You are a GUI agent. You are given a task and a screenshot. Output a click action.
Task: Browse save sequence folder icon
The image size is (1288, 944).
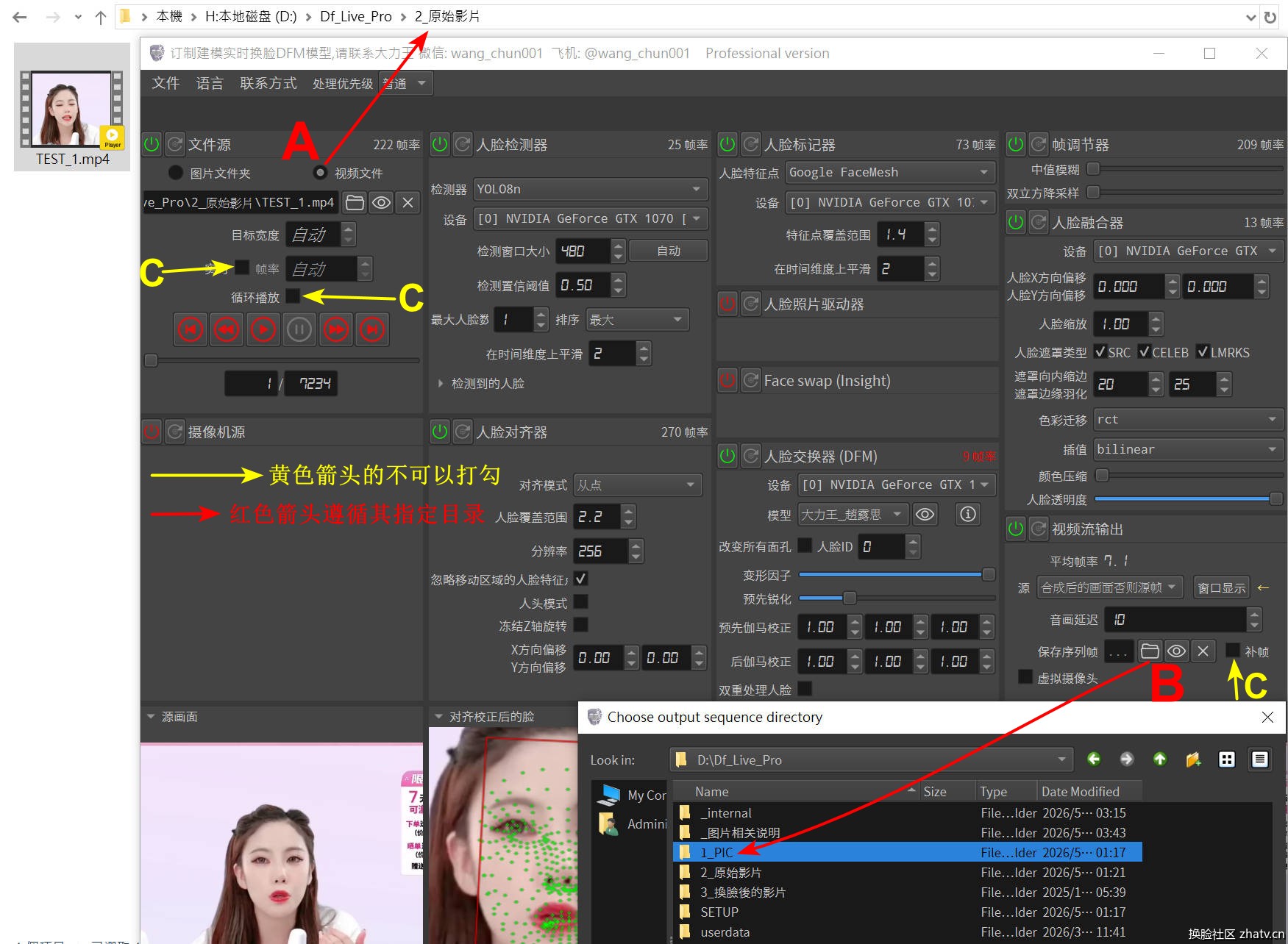coord(1150,651)
